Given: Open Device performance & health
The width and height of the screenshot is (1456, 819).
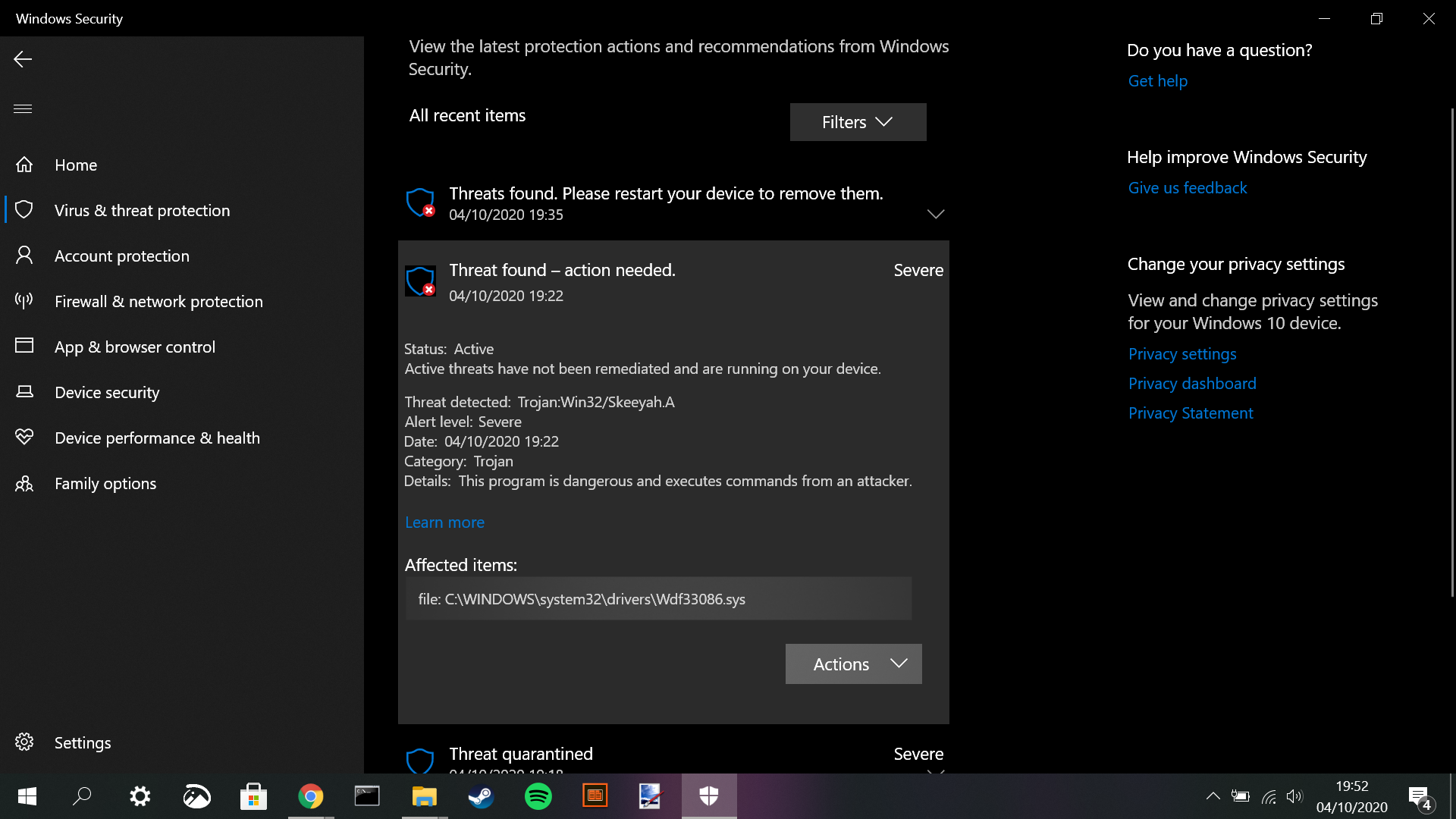Looking at the screenshot, I should click(x=182, y=438).
